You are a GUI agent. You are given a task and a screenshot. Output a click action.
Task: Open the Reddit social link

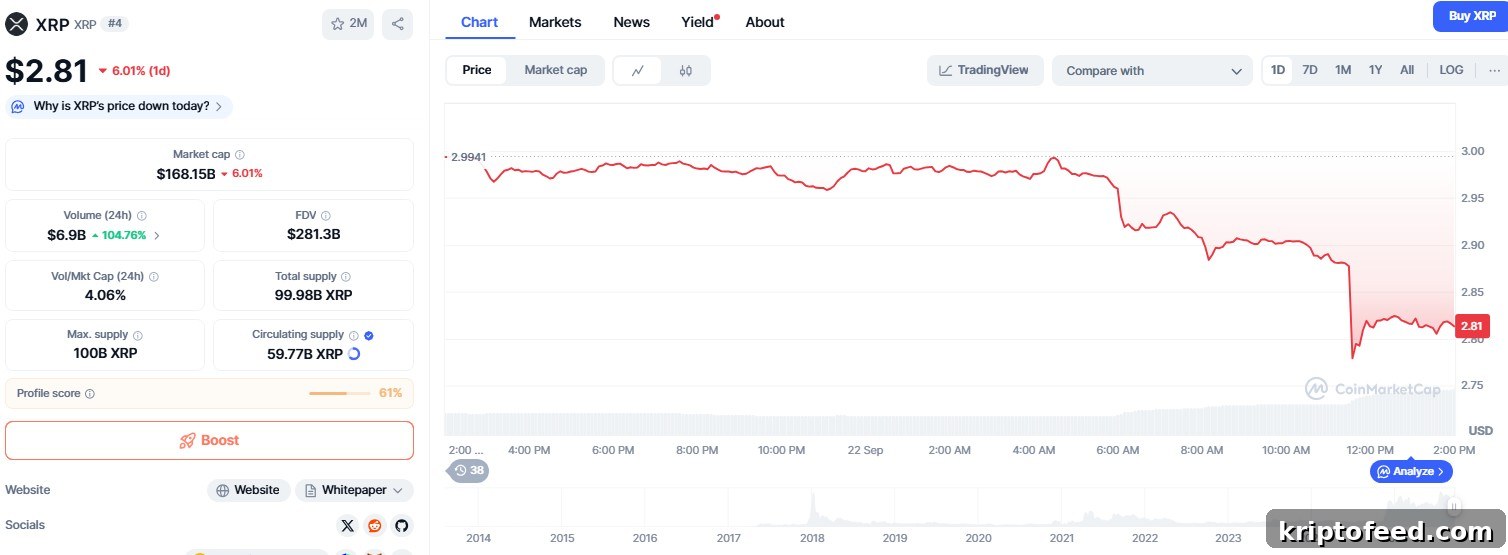pos(375,526)
